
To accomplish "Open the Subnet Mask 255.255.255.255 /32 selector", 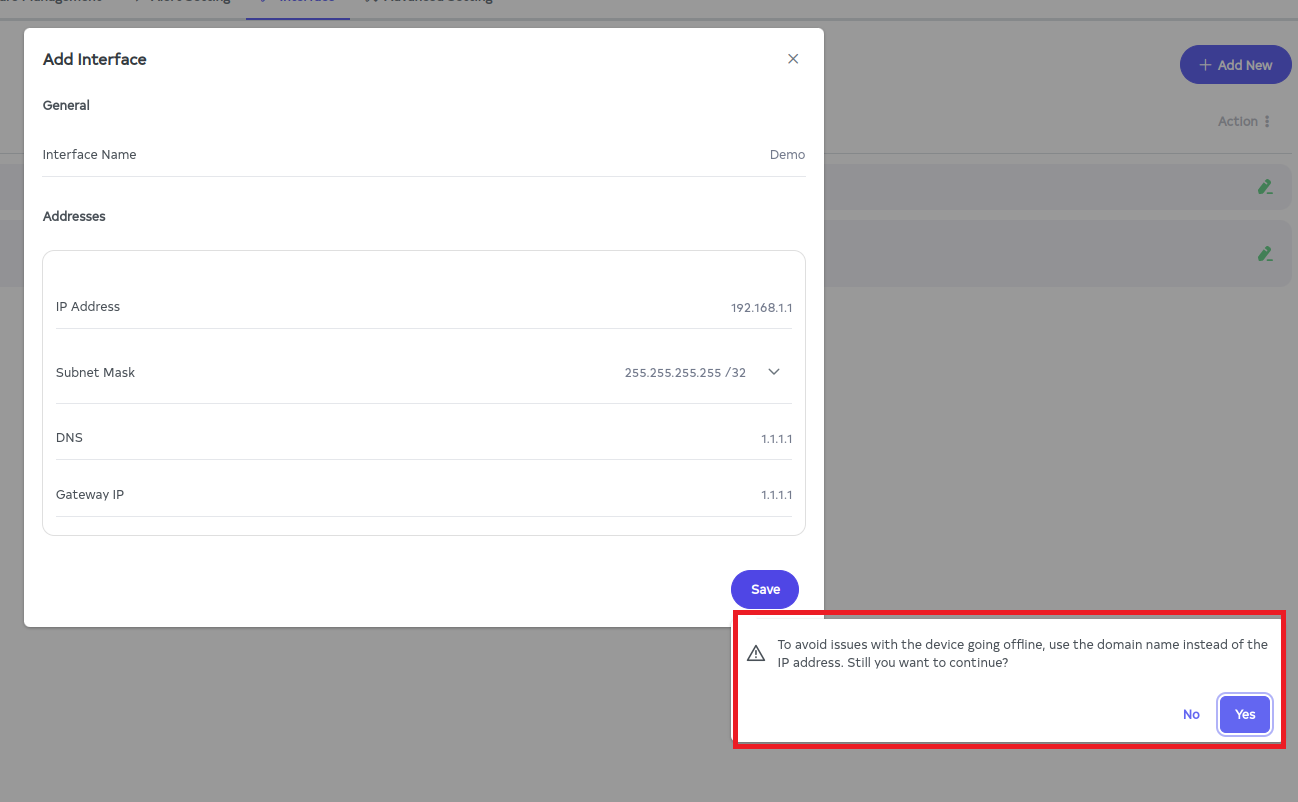I will [x=685, y=372].
